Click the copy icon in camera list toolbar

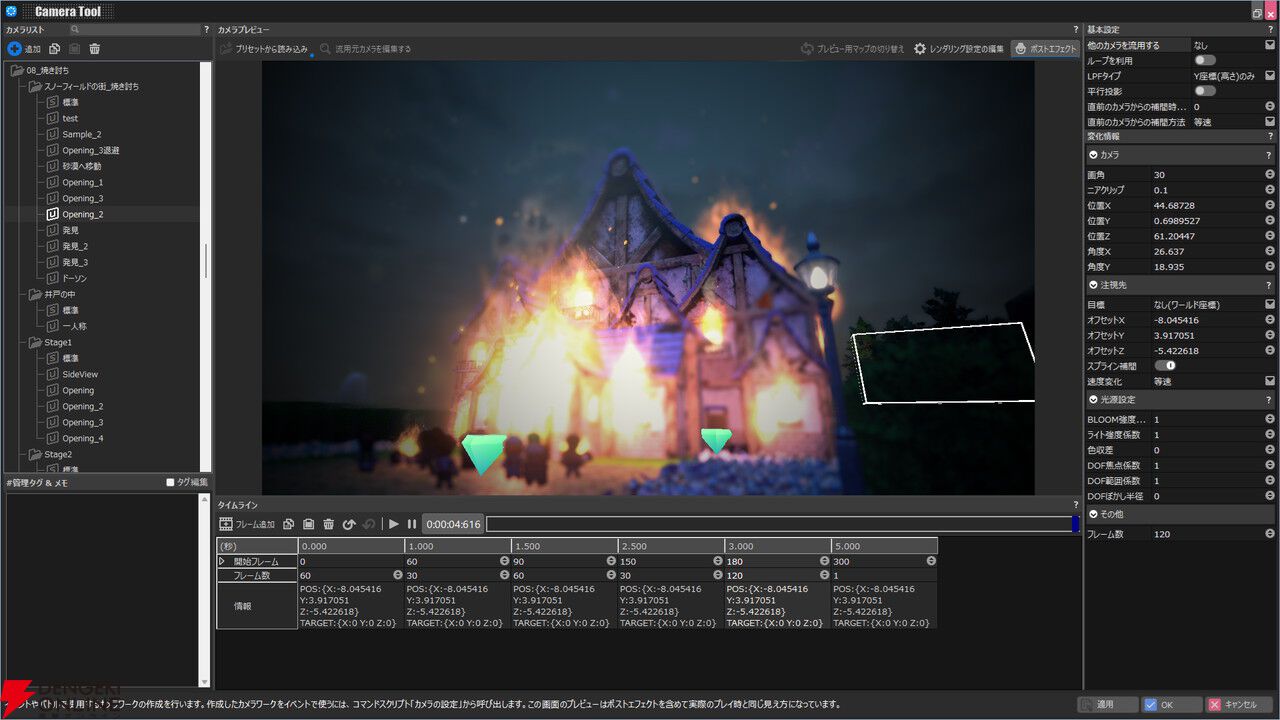tap(54, 48)
